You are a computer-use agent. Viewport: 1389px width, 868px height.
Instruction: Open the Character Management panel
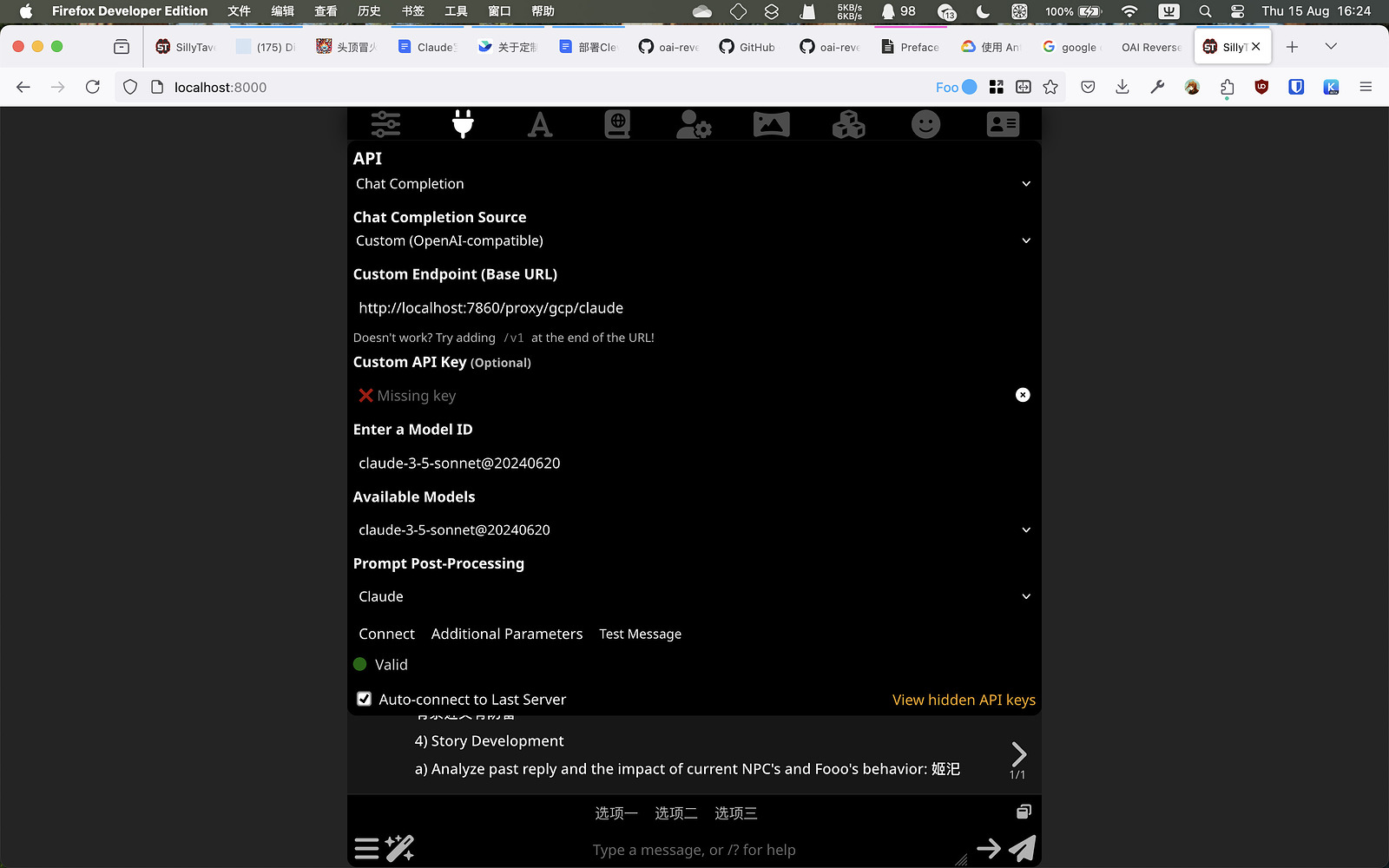pyautogui.click(x=1003, y=124)
